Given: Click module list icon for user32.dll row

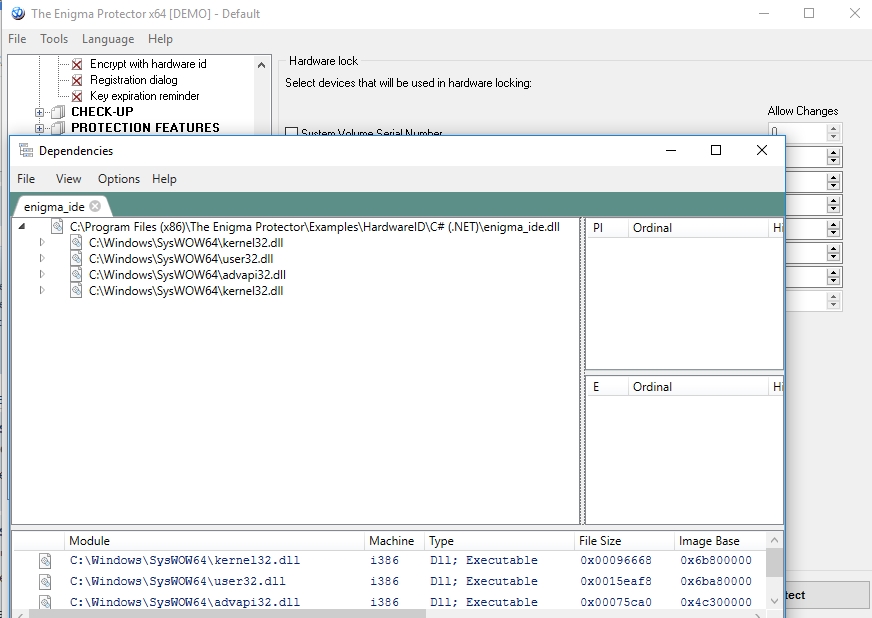Looking at the screenshot, I should (x=45, y=581).
